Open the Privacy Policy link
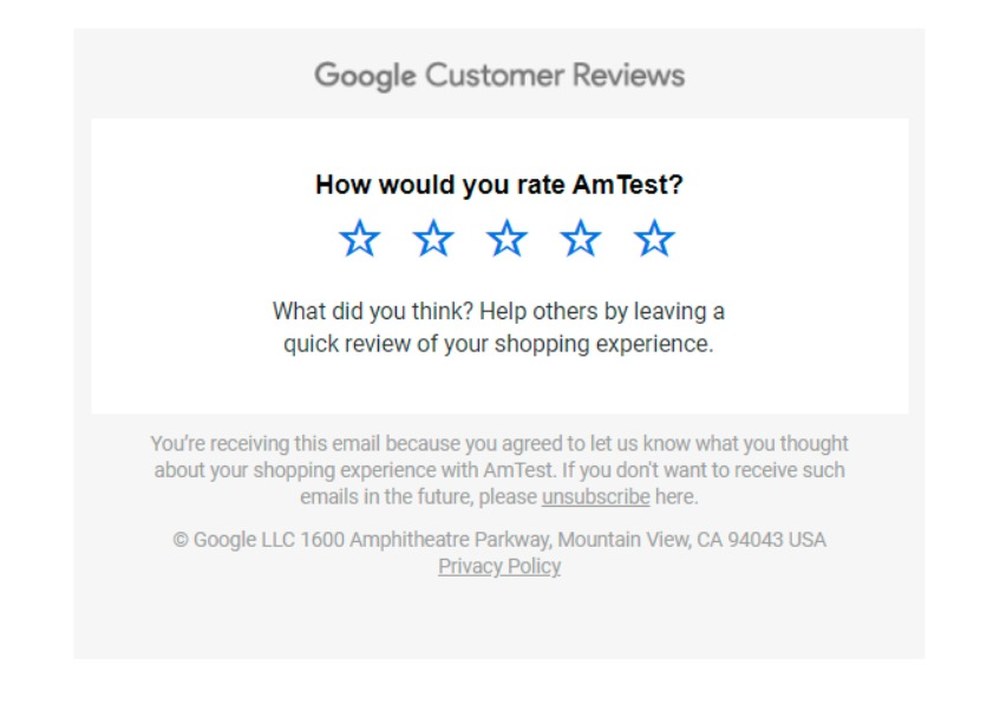Image resolution: width=1000 pixels, height=711 pixels. [x=499, y=567]
